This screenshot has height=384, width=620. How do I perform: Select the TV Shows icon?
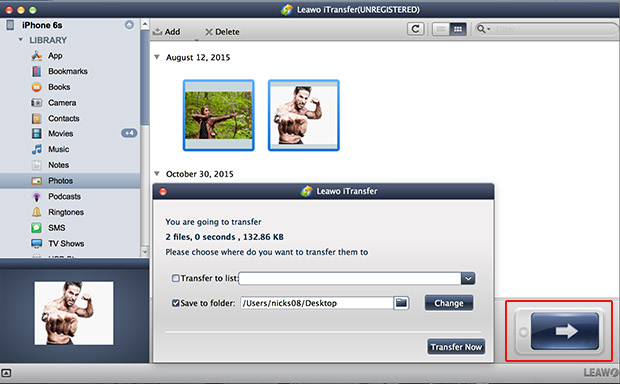point(36,243)
